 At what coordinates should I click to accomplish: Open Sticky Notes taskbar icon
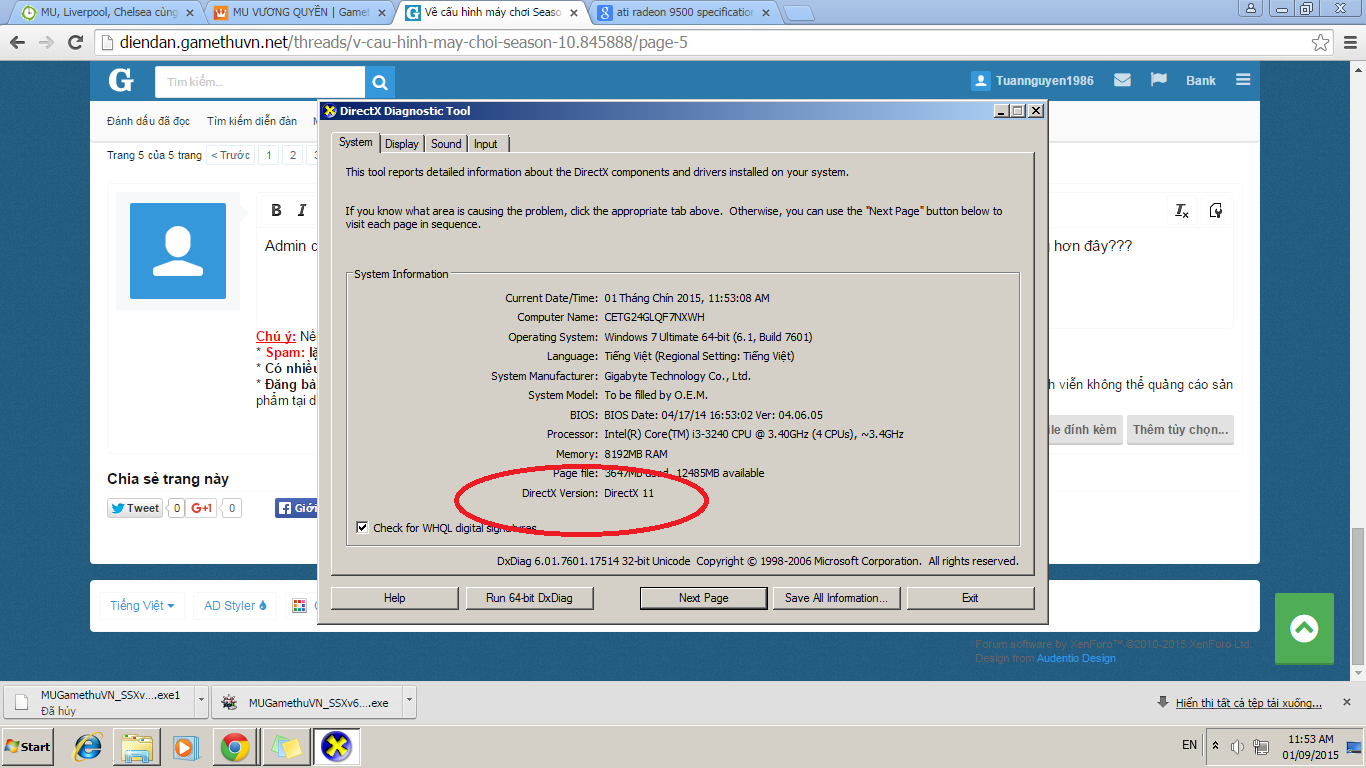point(287,747)
